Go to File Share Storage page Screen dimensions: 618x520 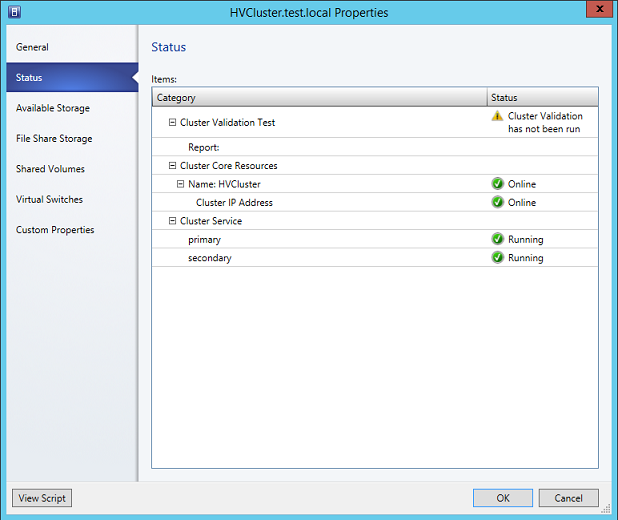coord(54,139)
